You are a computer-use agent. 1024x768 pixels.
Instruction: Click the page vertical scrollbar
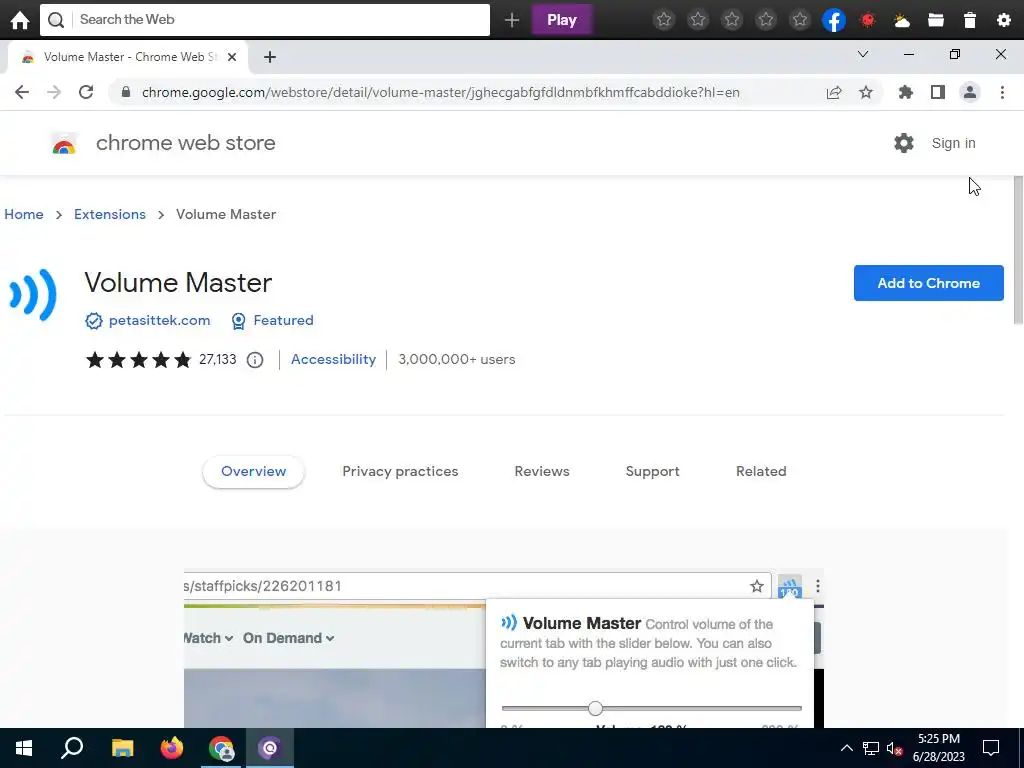(x=1018, y=250)
